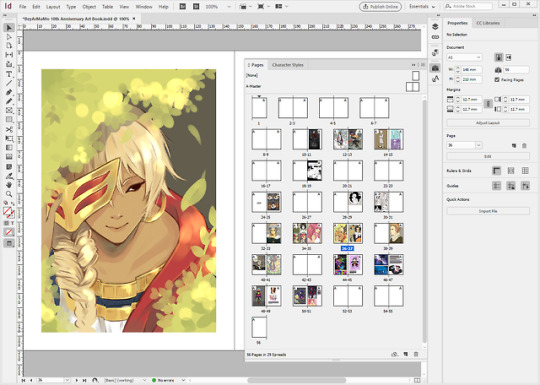Open the Character Styles dock icon
The width and height of the screenshot is (540, 385).
point(435,79)
